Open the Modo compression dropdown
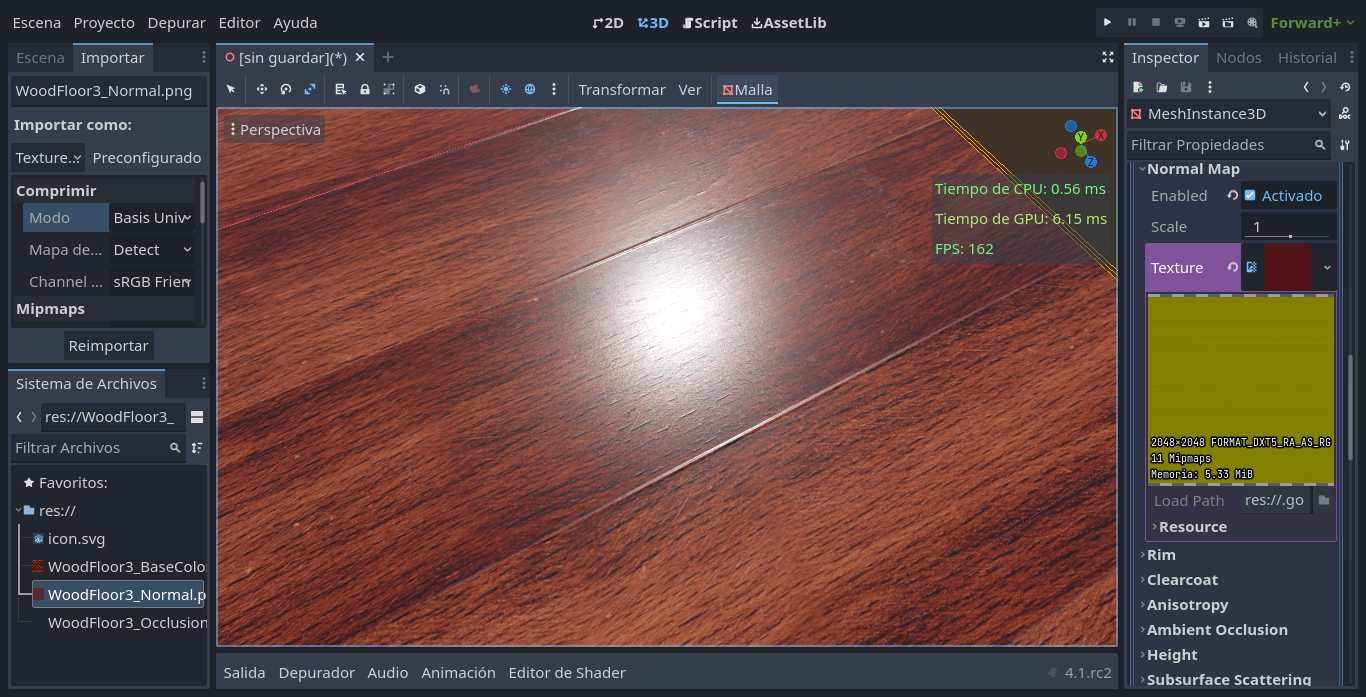 [152, 217]
